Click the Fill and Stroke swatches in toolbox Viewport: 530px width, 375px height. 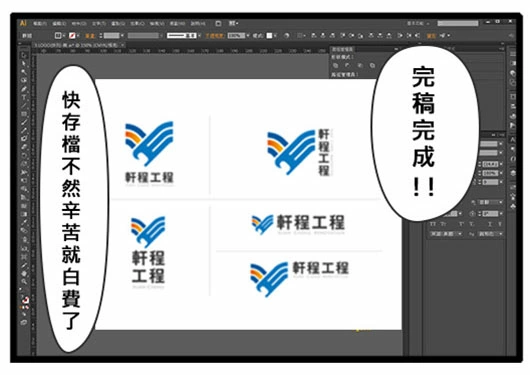click(24, 301)
